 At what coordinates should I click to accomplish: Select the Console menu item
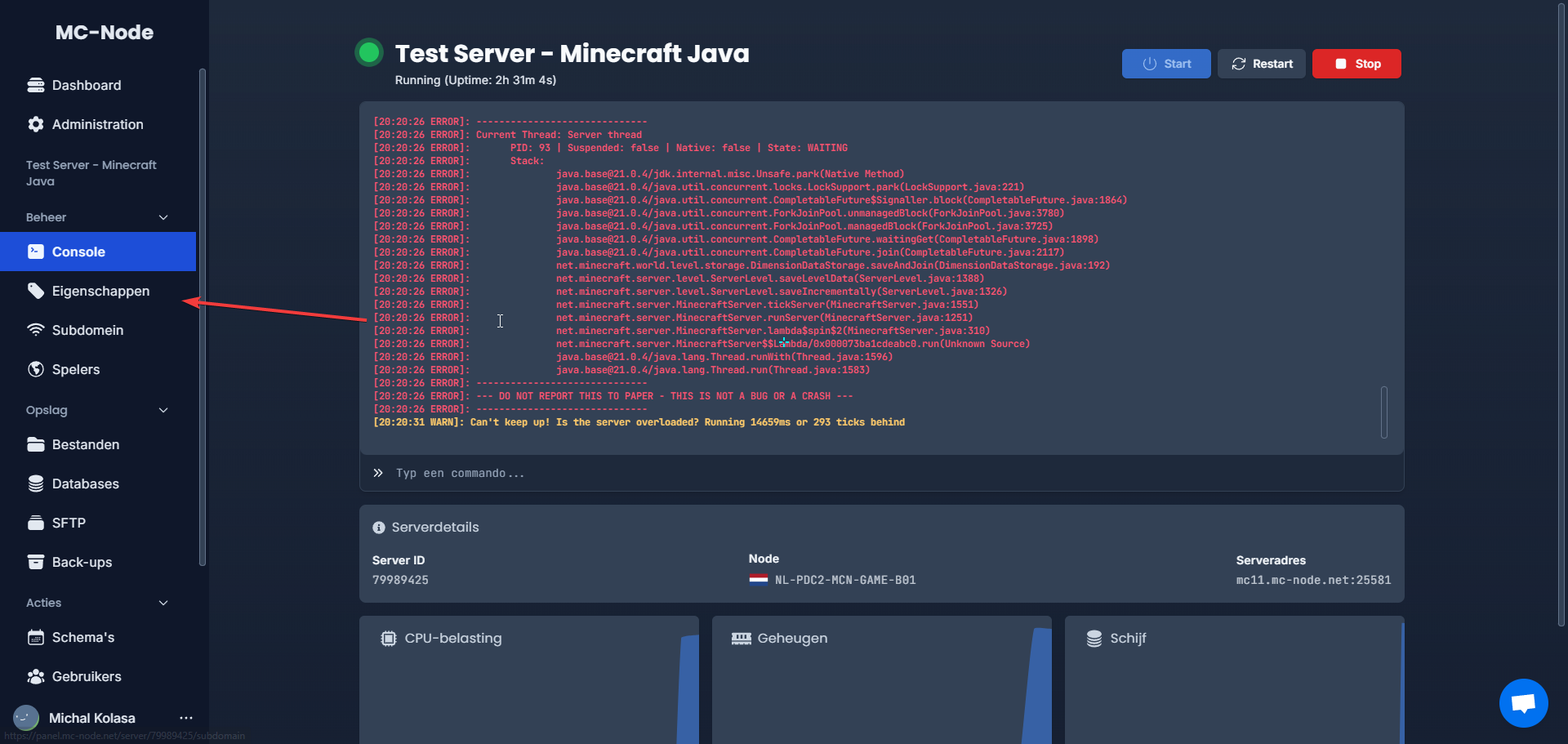98,252
